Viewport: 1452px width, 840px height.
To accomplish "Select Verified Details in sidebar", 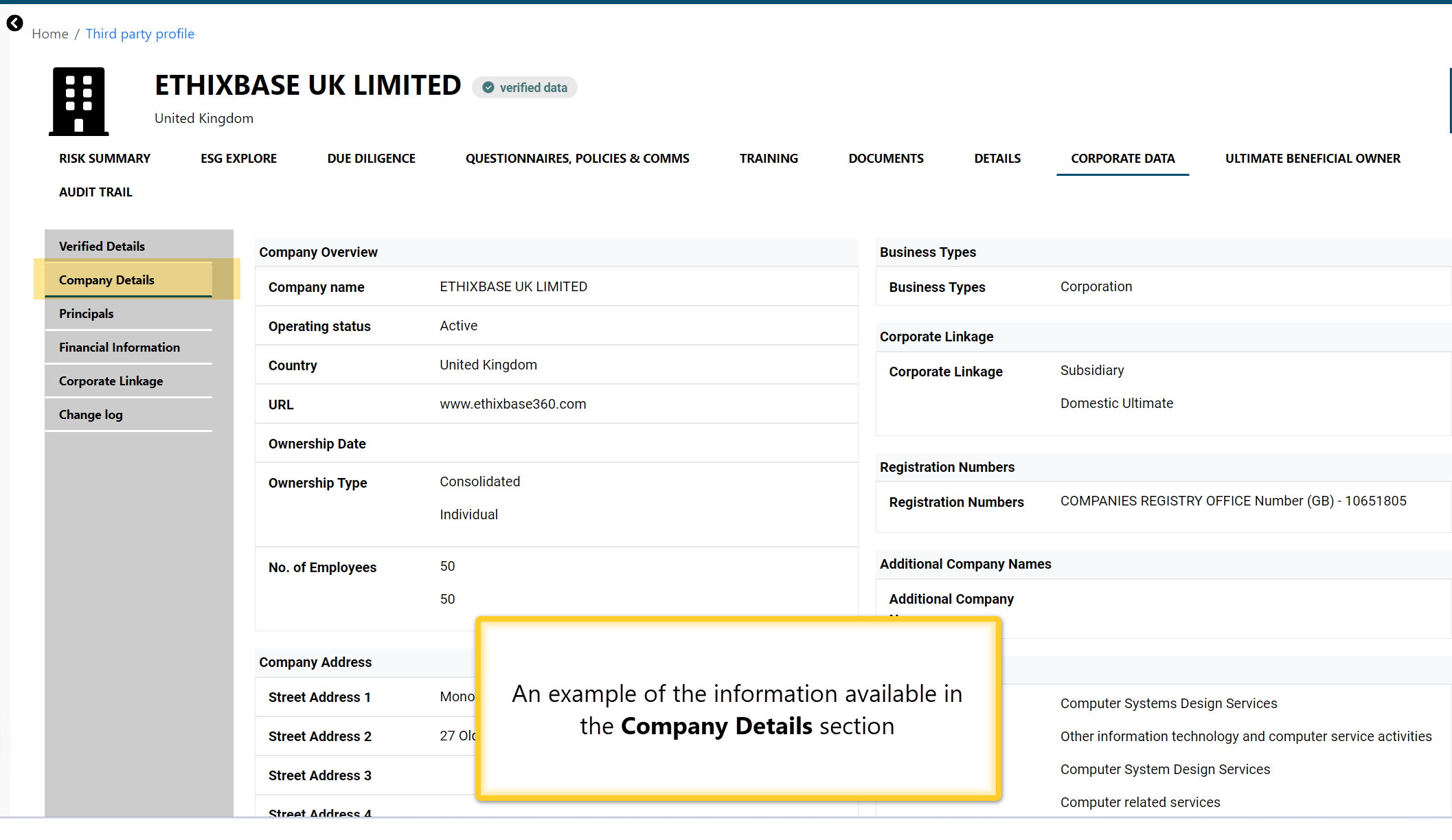I will click(128, 246).
